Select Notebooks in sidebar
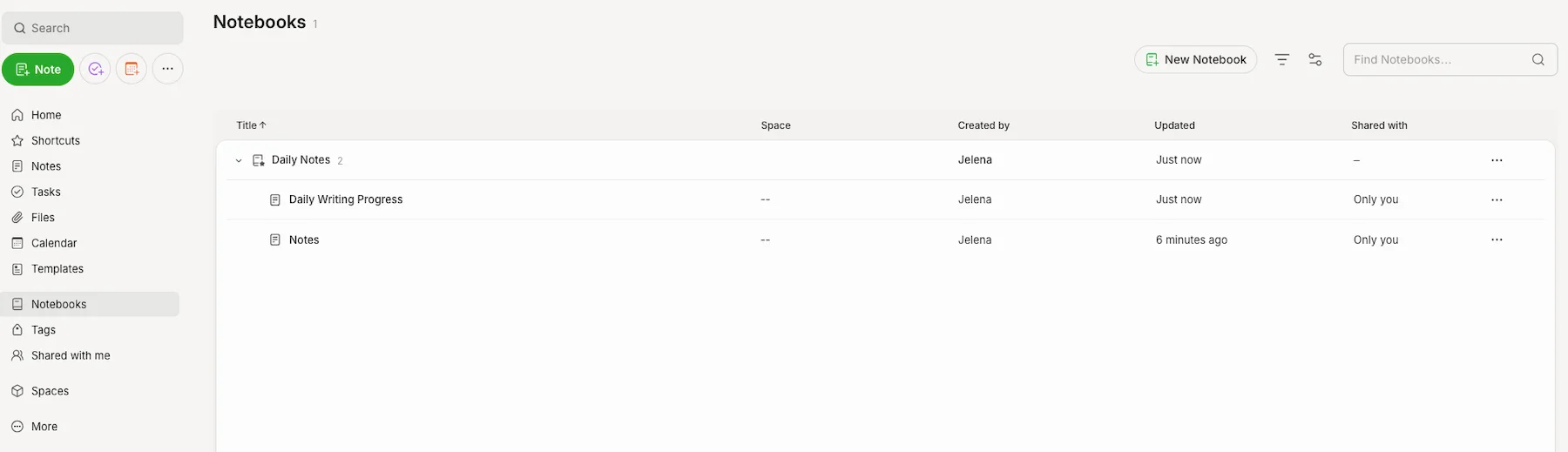Image resolution: width=1568 pixels, height=452 pixels. [91, 304]
